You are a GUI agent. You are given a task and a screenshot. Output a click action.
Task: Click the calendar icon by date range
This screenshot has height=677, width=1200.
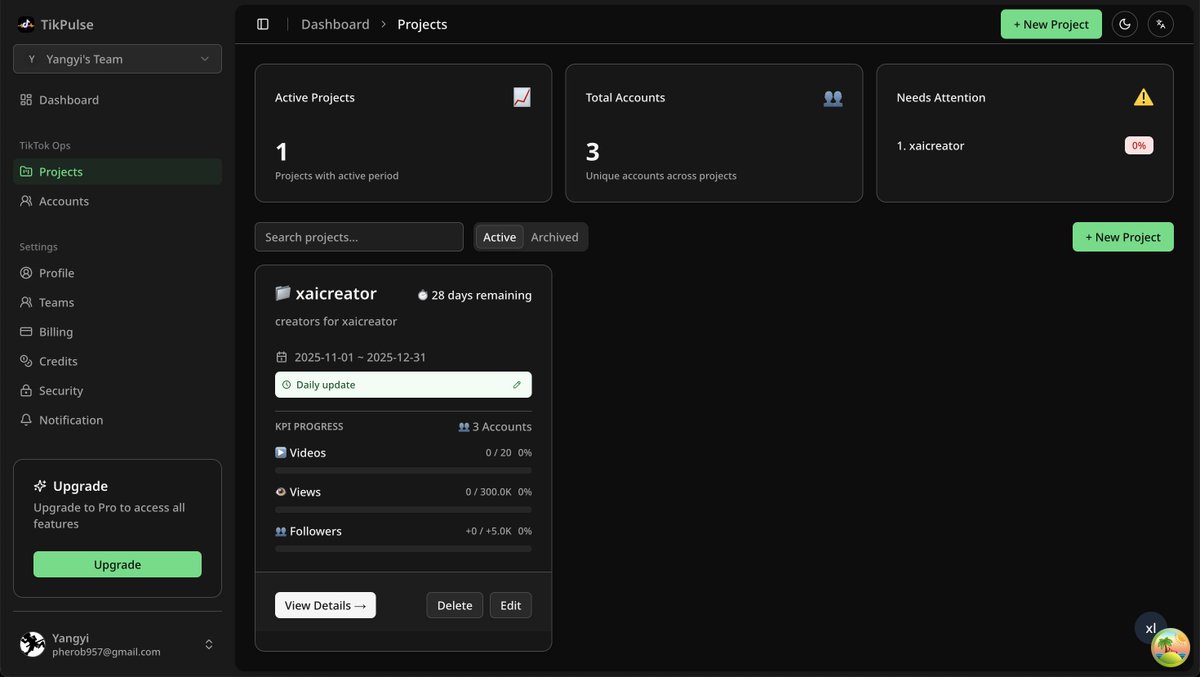coord(282,357)
